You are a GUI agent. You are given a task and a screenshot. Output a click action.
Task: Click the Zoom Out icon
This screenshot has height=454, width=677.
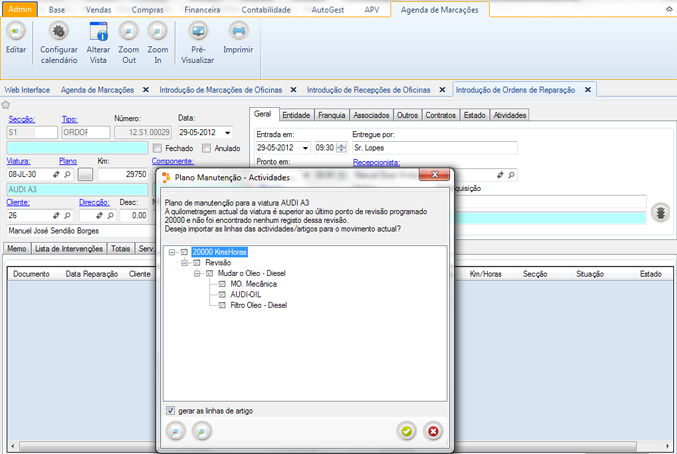[x=129, y=32]
